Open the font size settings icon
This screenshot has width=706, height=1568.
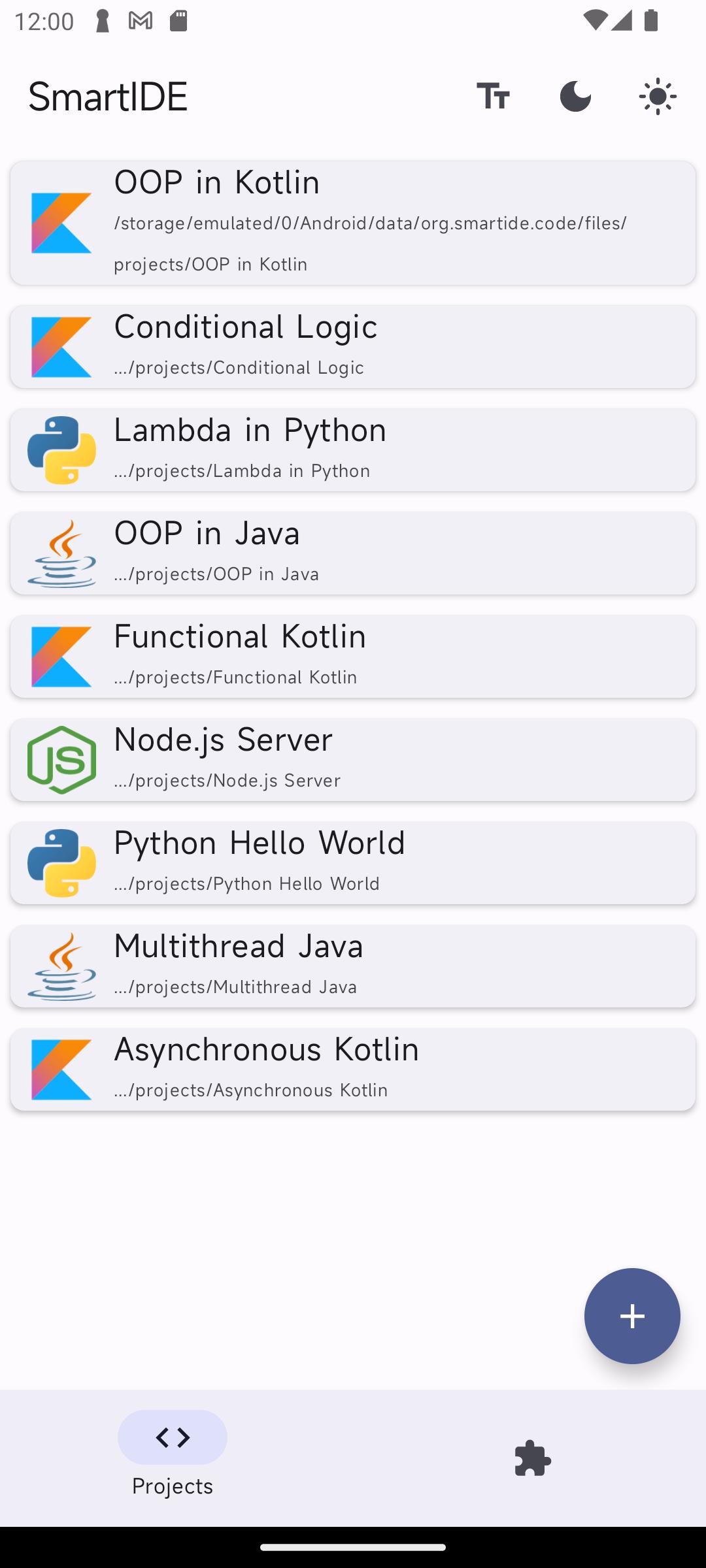(x=493, y=97)
